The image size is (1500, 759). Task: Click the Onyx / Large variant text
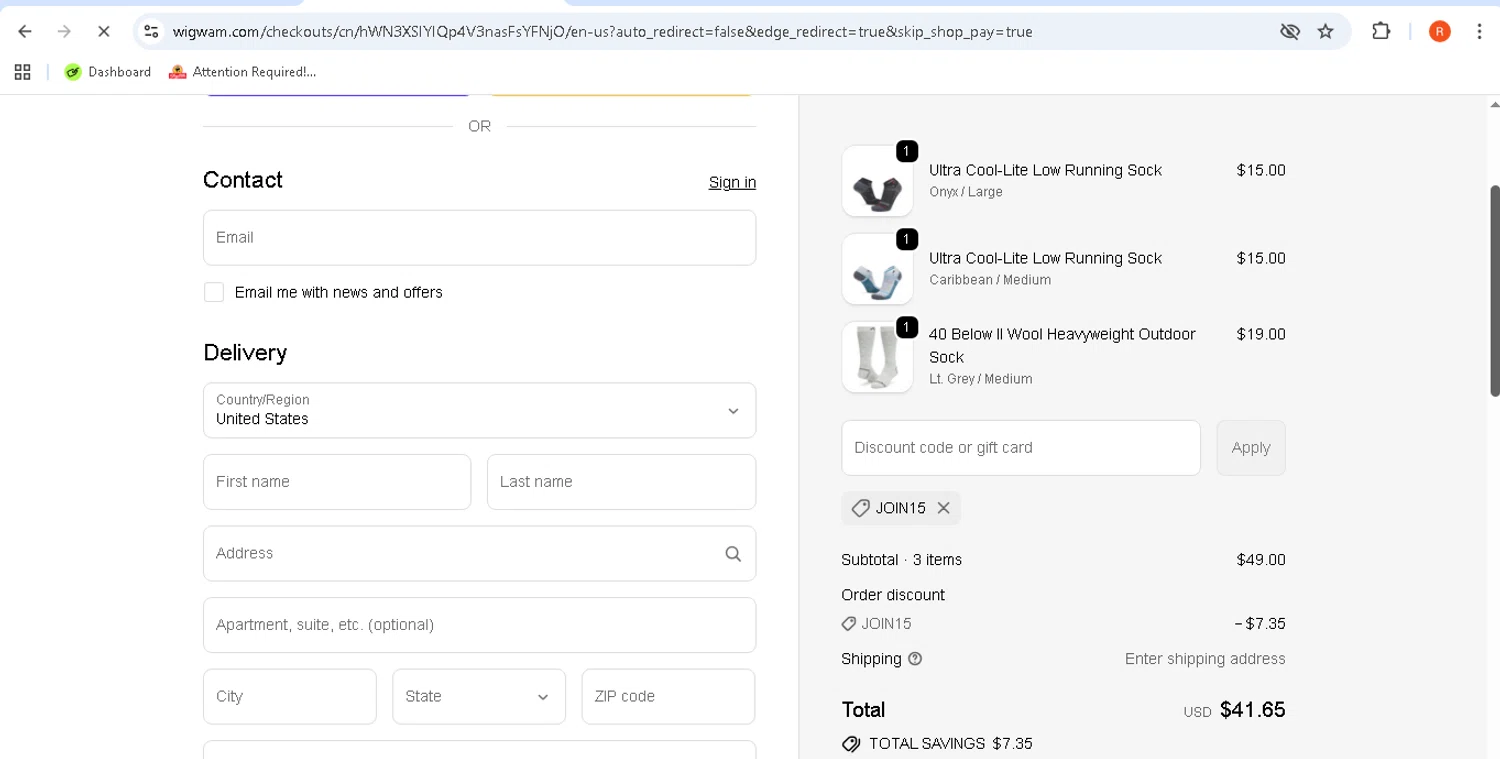click(966, 192)
